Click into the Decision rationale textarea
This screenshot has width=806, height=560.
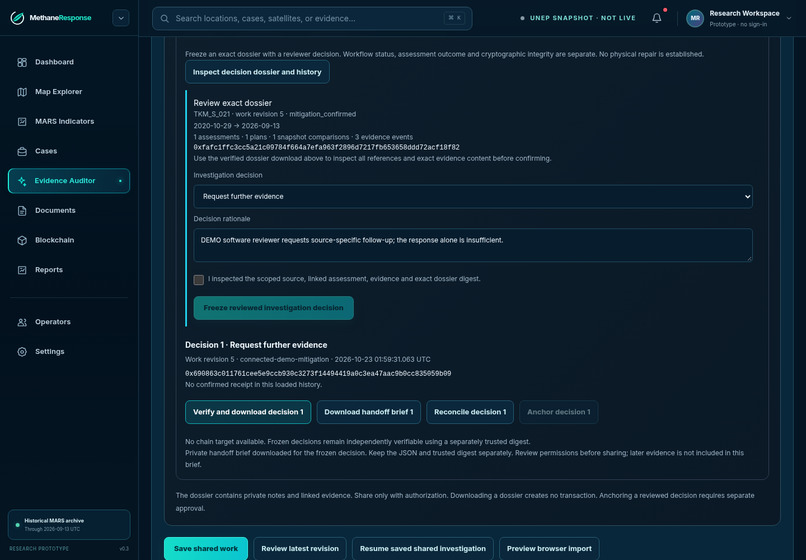[473, 245]
